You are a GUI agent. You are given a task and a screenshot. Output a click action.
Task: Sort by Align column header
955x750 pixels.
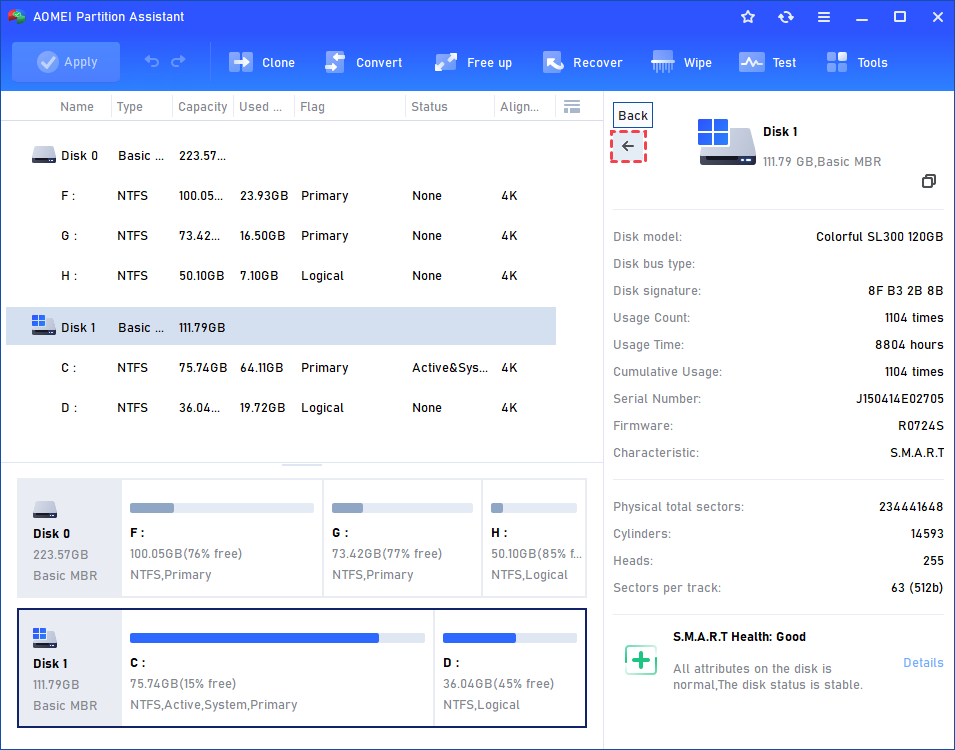tap(519, 107)
